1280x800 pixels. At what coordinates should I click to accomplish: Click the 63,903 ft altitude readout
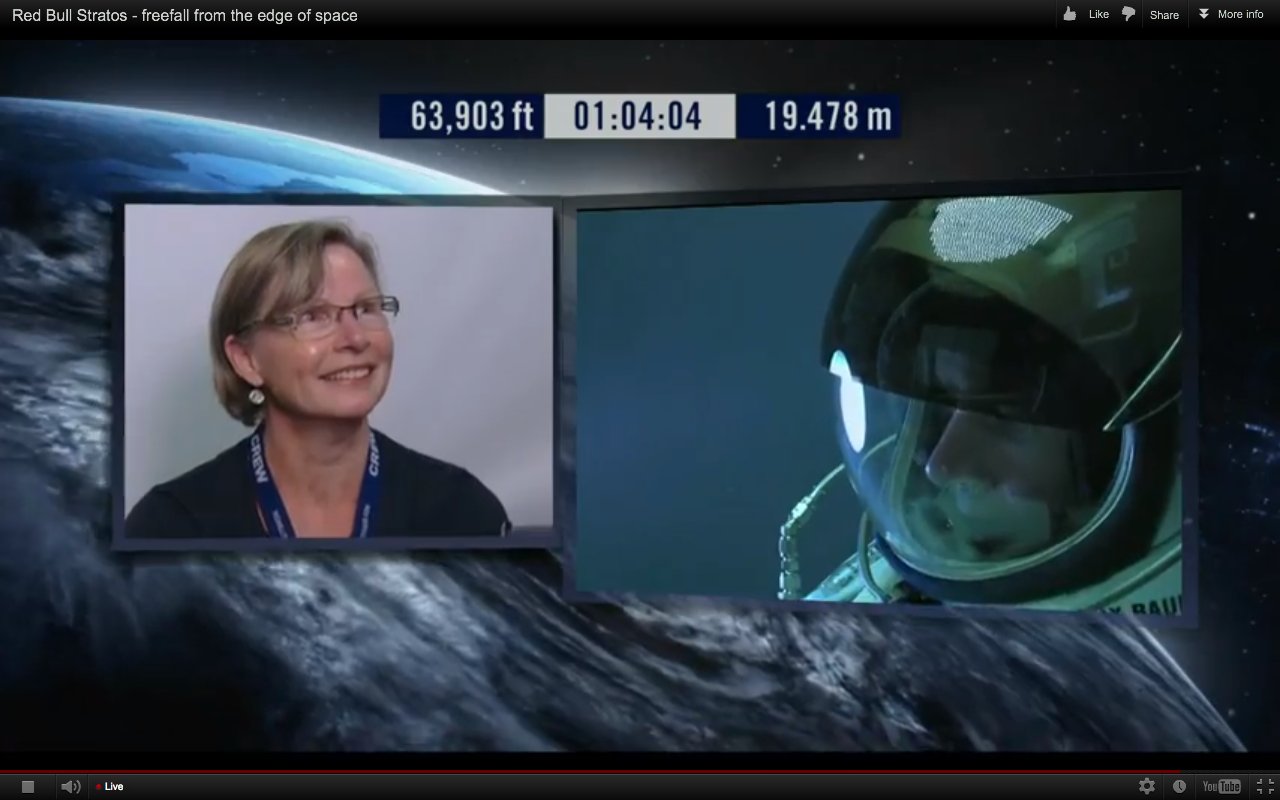click(x=462, y=116)
